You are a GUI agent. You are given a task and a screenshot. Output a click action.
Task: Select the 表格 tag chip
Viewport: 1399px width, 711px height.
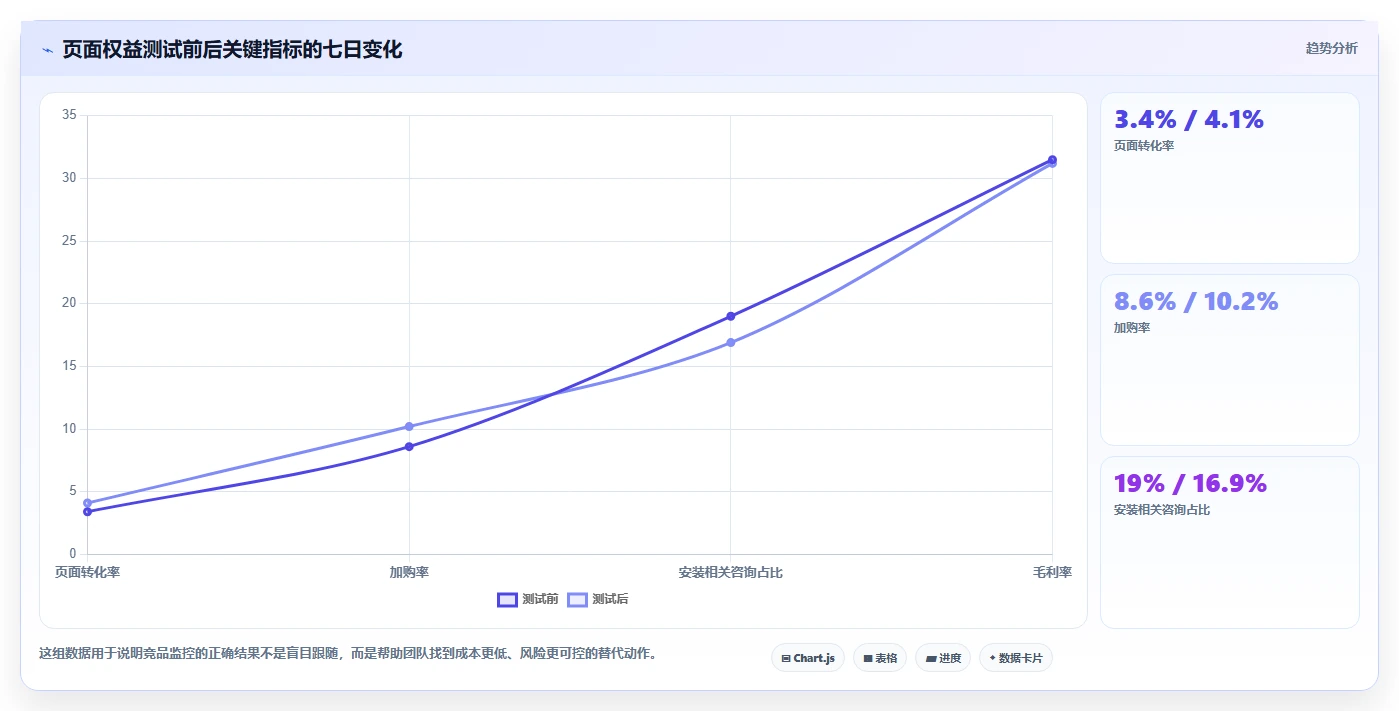point(880,658)
